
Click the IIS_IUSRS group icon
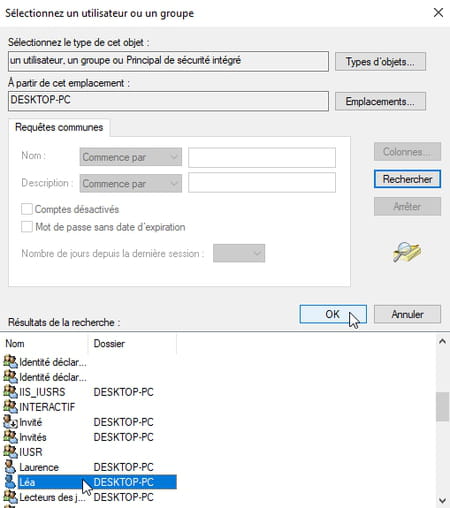(10, 392)
